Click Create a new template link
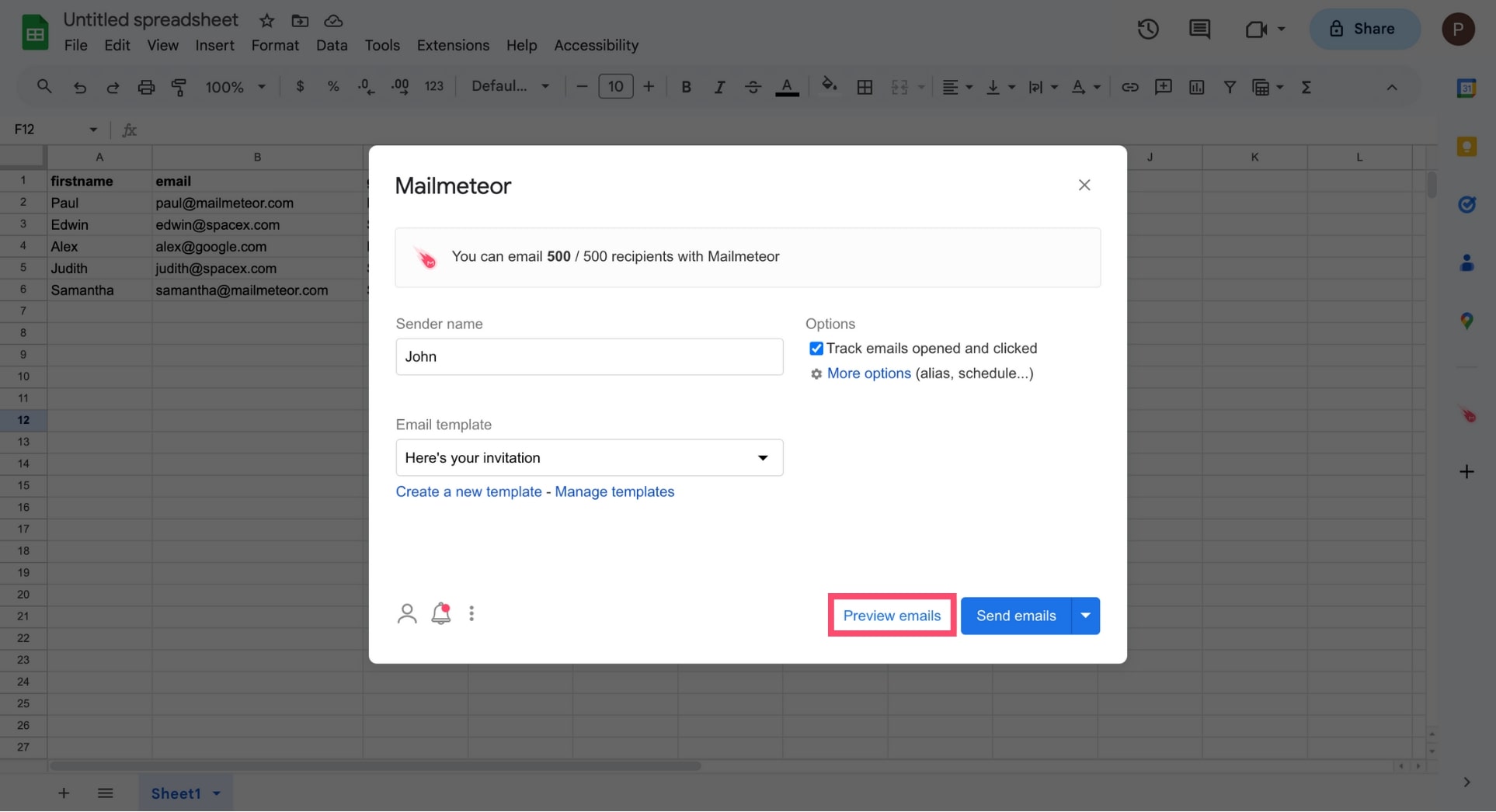The image size is (1496, 812). tap(468, 491)
